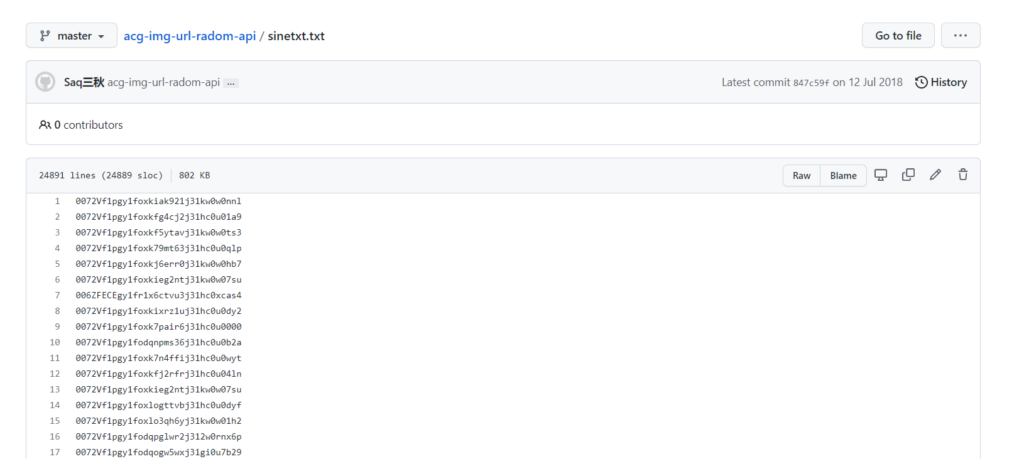Open file in GitHub Desktop icon
1024x459 pixels.
(881, 174)
